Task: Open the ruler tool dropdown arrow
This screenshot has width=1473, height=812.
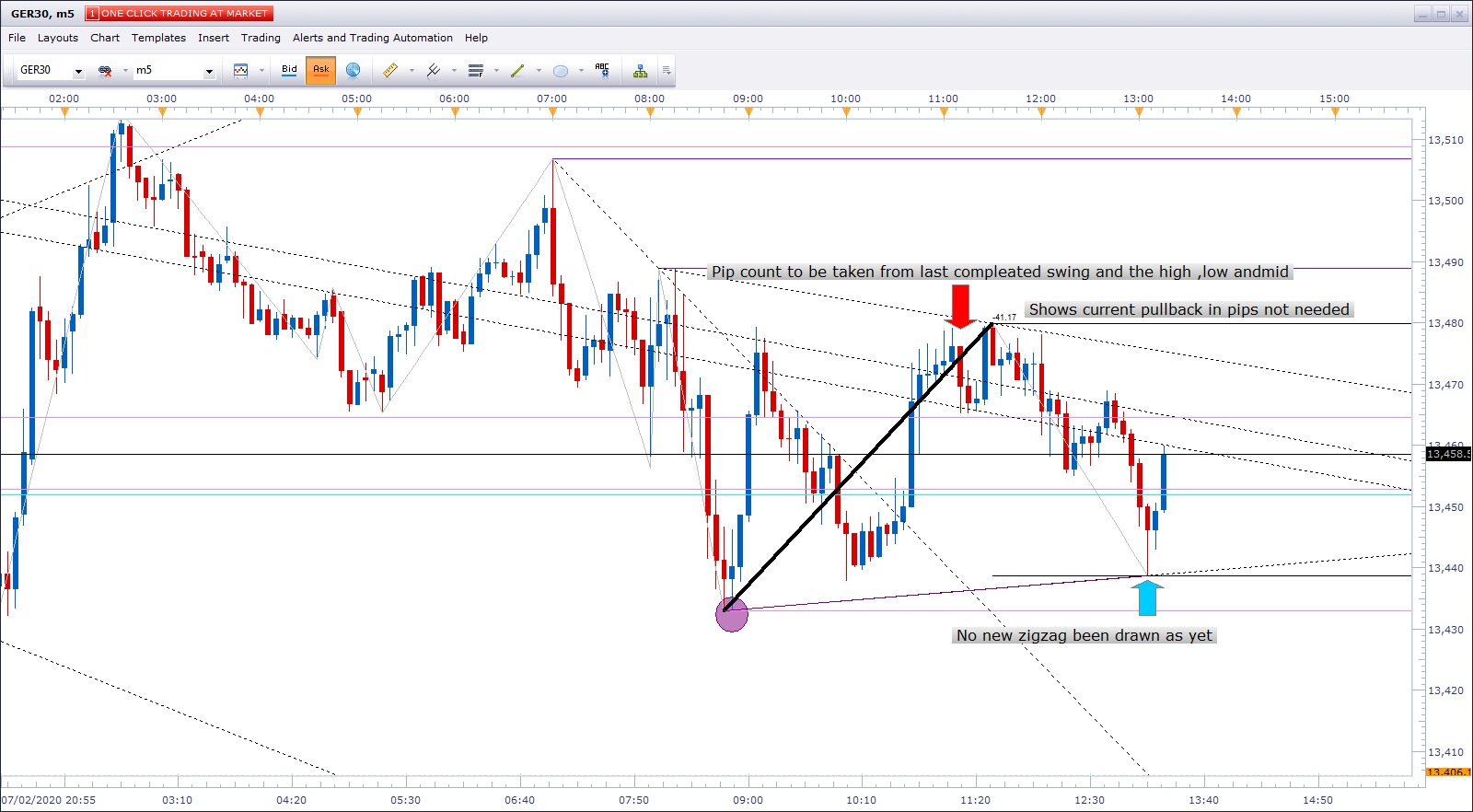Action: click(412, 70)
